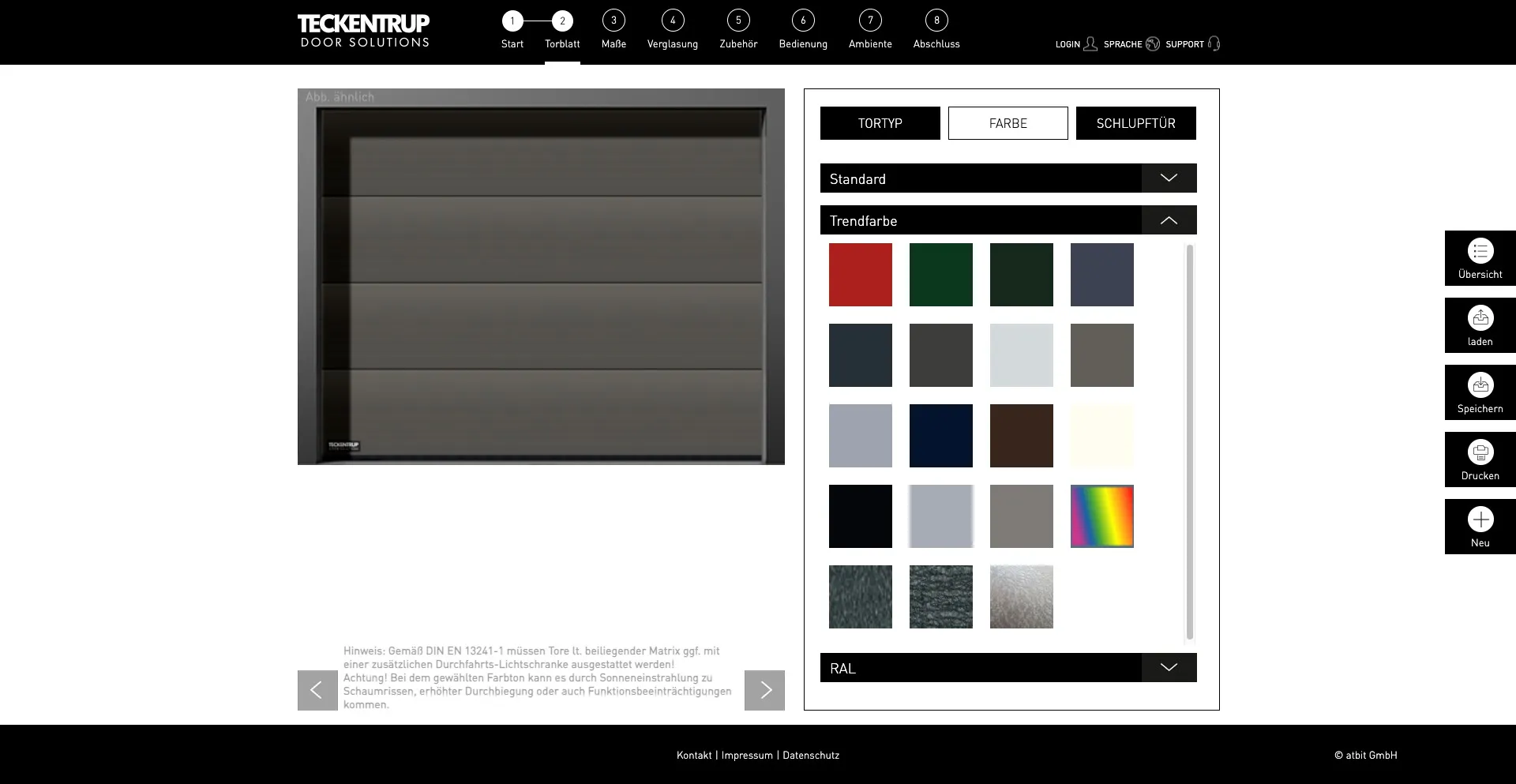Jump to step 4 Verglasung

(672, 21)
